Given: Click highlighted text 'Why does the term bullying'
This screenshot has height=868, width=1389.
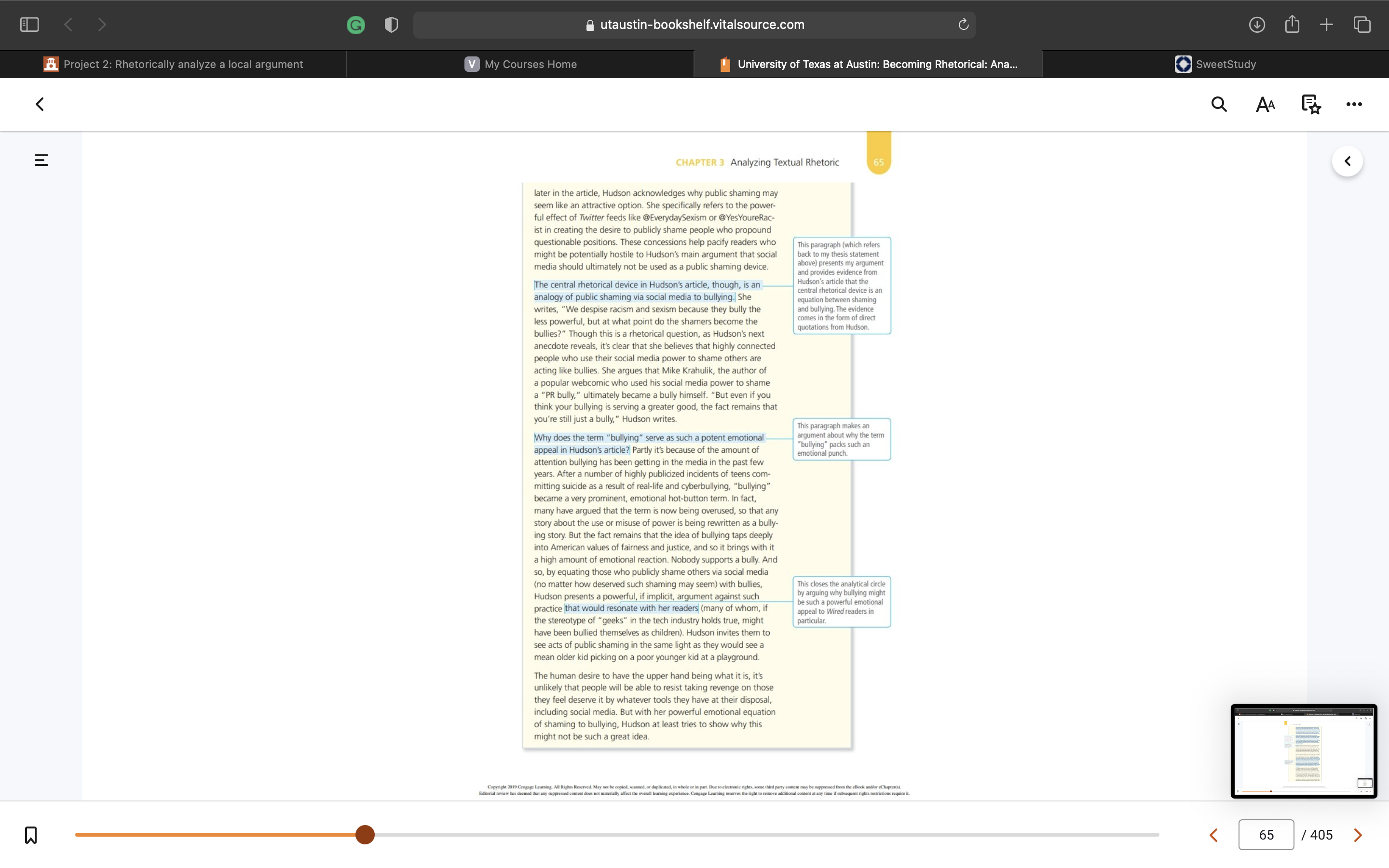Looking at the screenshot, I should tap(649, 444).
